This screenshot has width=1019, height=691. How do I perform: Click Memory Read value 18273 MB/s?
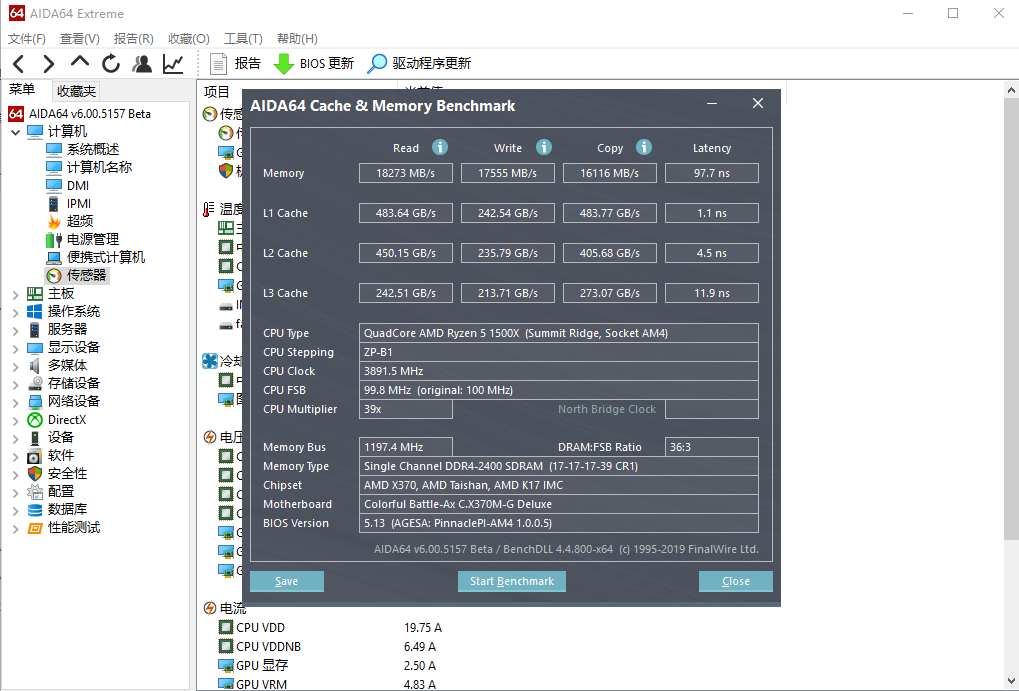tap(406, 174)
